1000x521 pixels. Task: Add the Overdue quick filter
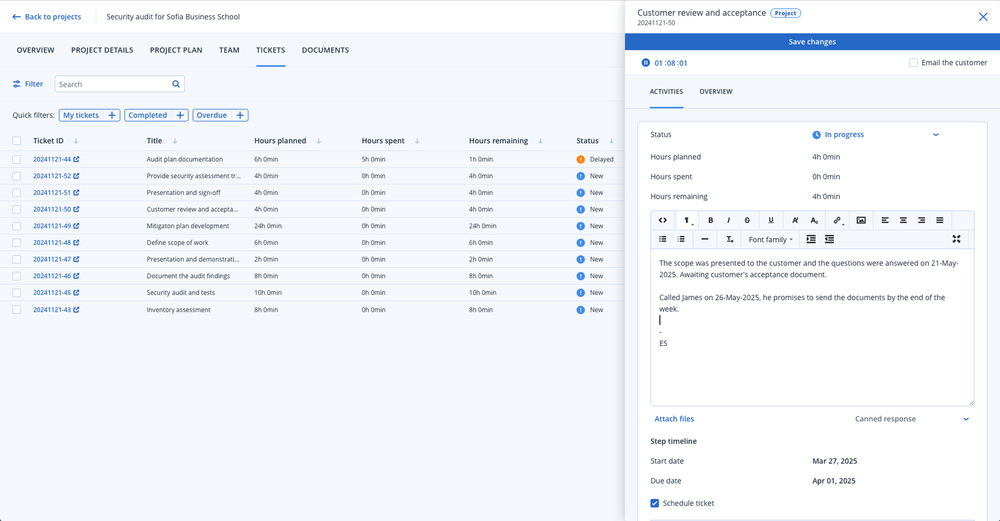pyautogui.click(x=220, y=115)
